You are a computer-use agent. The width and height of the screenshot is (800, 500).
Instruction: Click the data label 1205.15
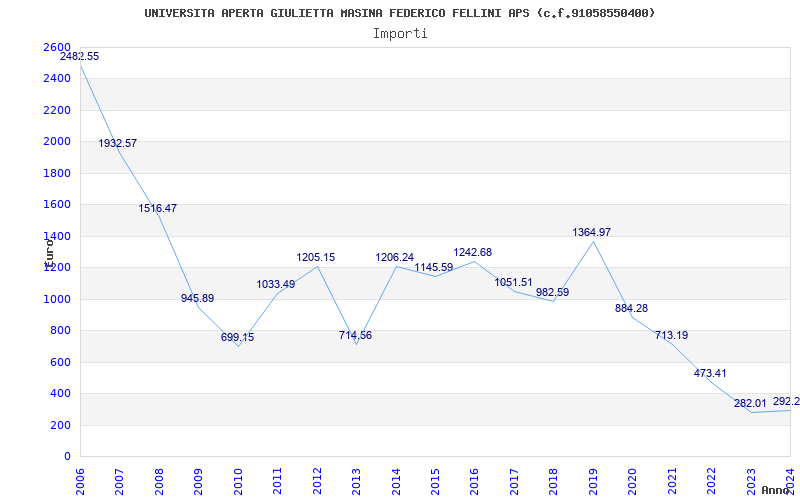316,257
